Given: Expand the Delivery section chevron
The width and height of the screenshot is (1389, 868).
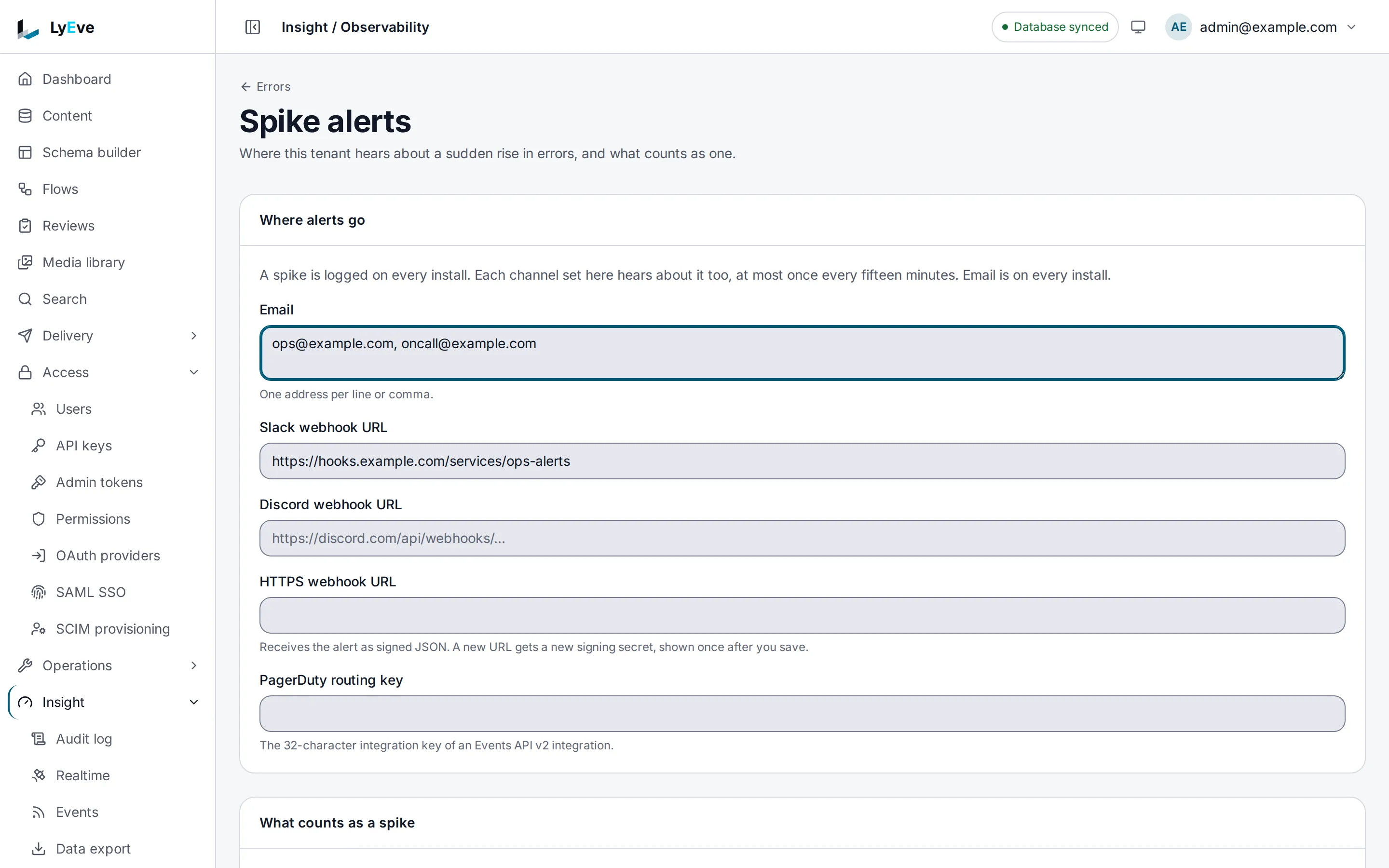Looking at the screenshot, I should coord(194,336).
